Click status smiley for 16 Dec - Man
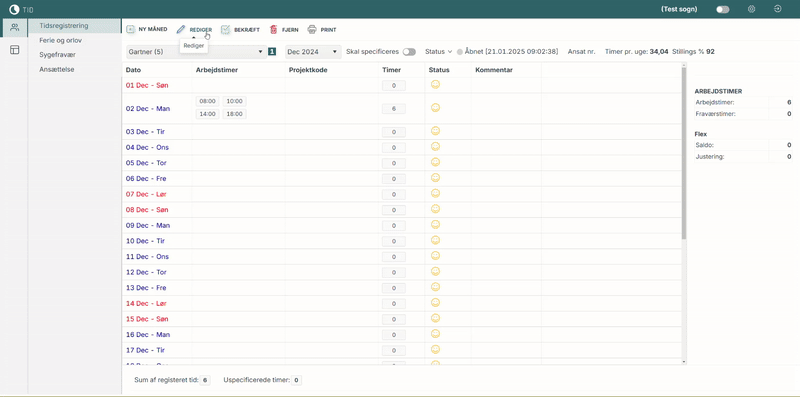Image resolution: width=800 pixels, height=397 pixels. 435,334
